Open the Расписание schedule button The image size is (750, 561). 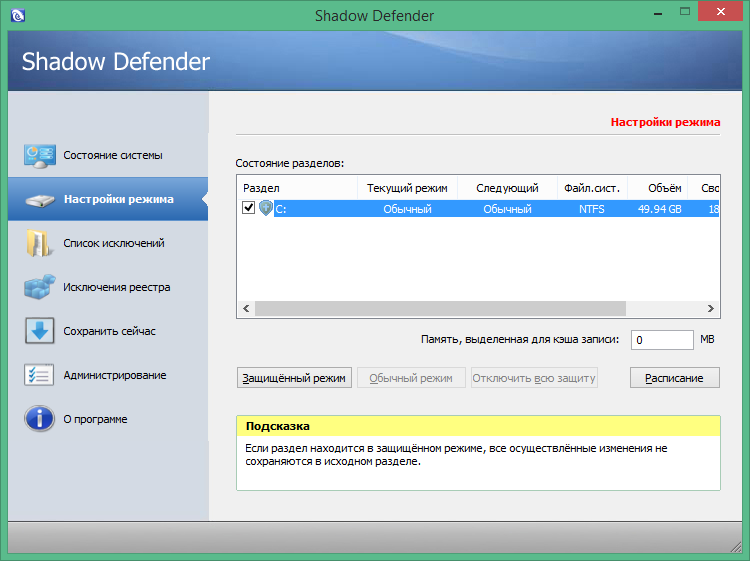pyautogui.click(x=674, y=378)
